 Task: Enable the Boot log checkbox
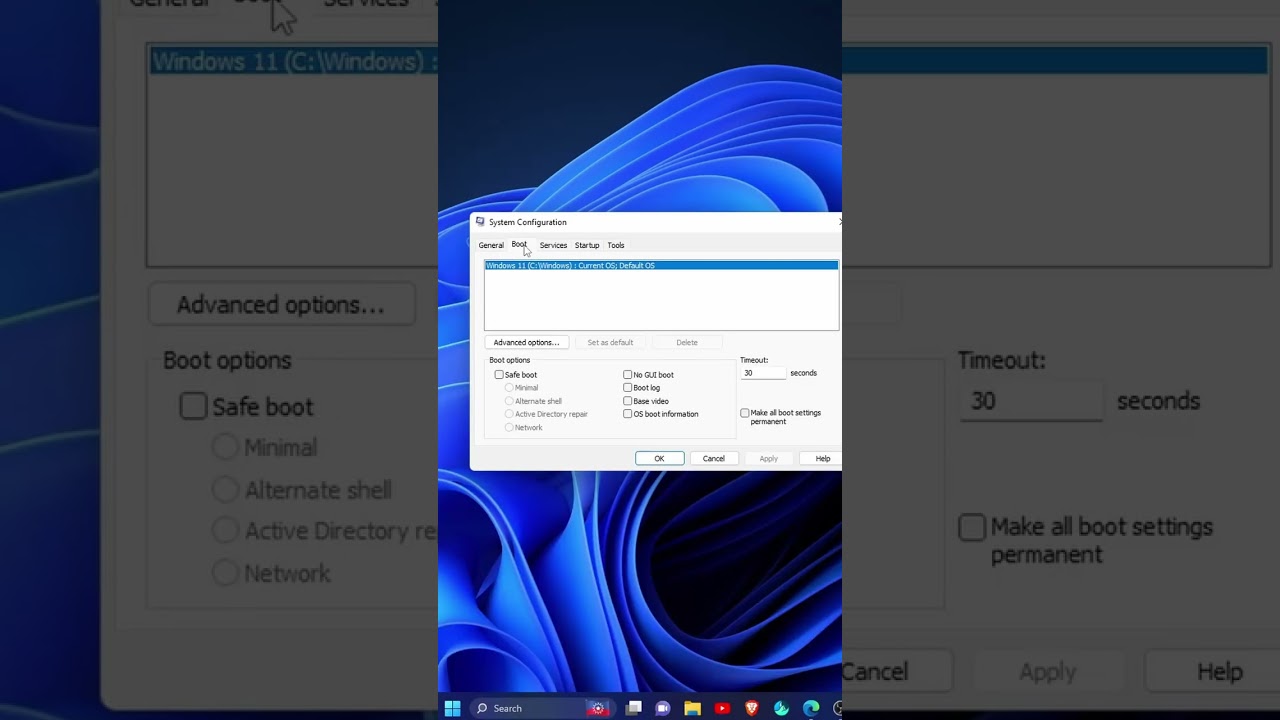tap(627, 388)
